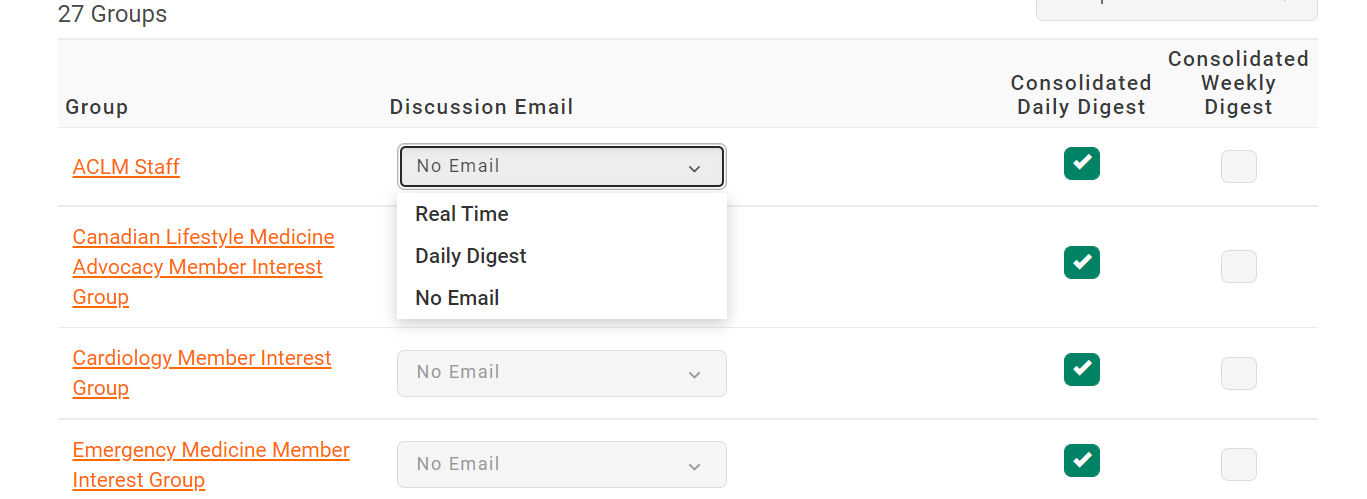
Task: Check ACLM Staff Consolidated Weekly Digest box
Action: tap(1238, 166)
